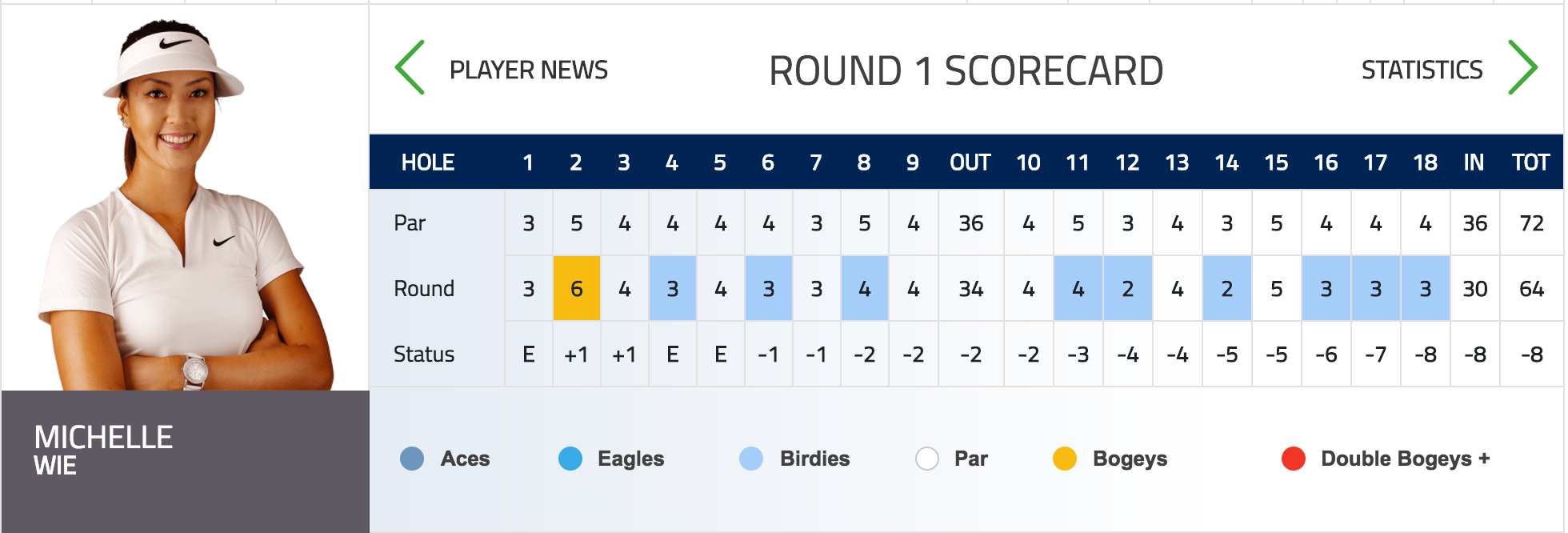Click the green right arrow chevron

[x=1522, y=68]
